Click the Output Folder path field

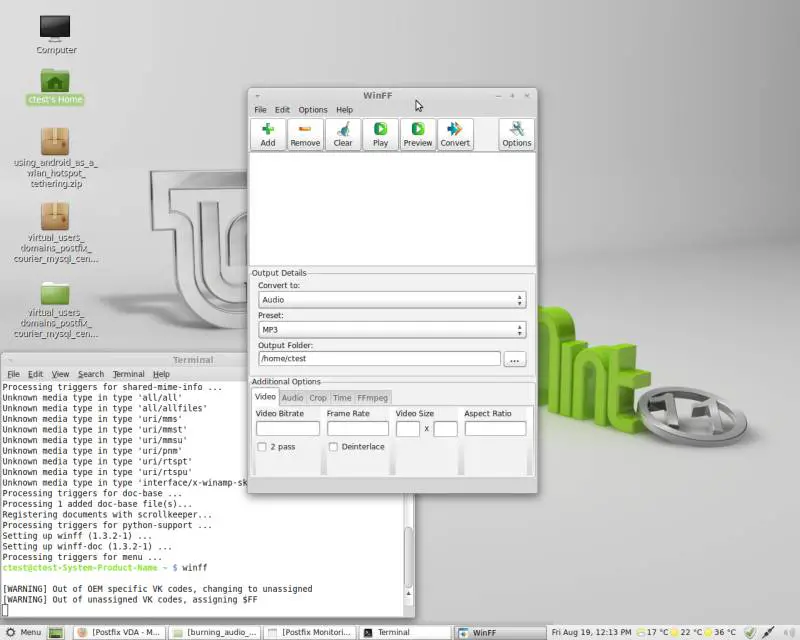379,358
